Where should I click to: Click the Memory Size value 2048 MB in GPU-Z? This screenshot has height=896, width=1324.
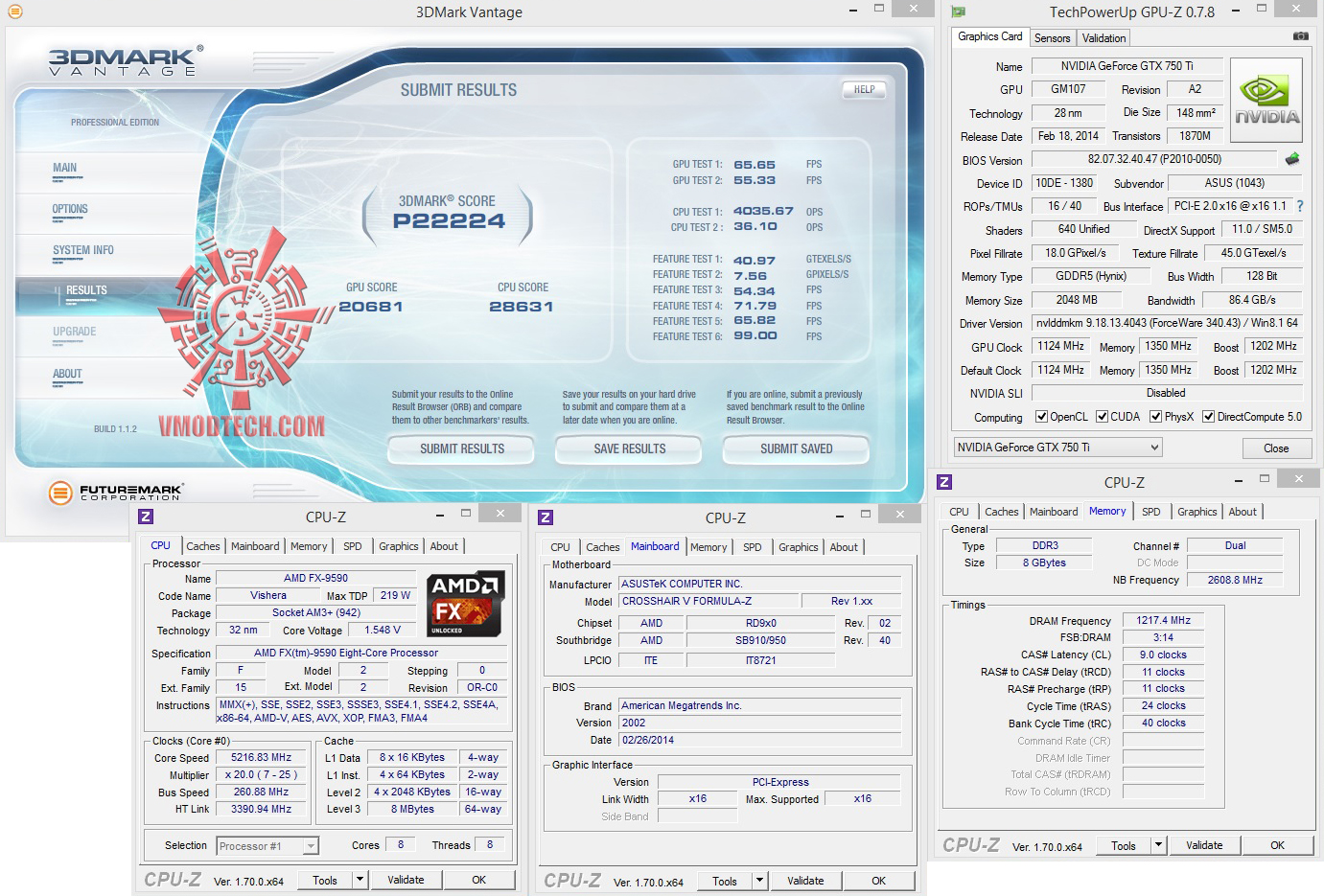(x=1077, y=300)
